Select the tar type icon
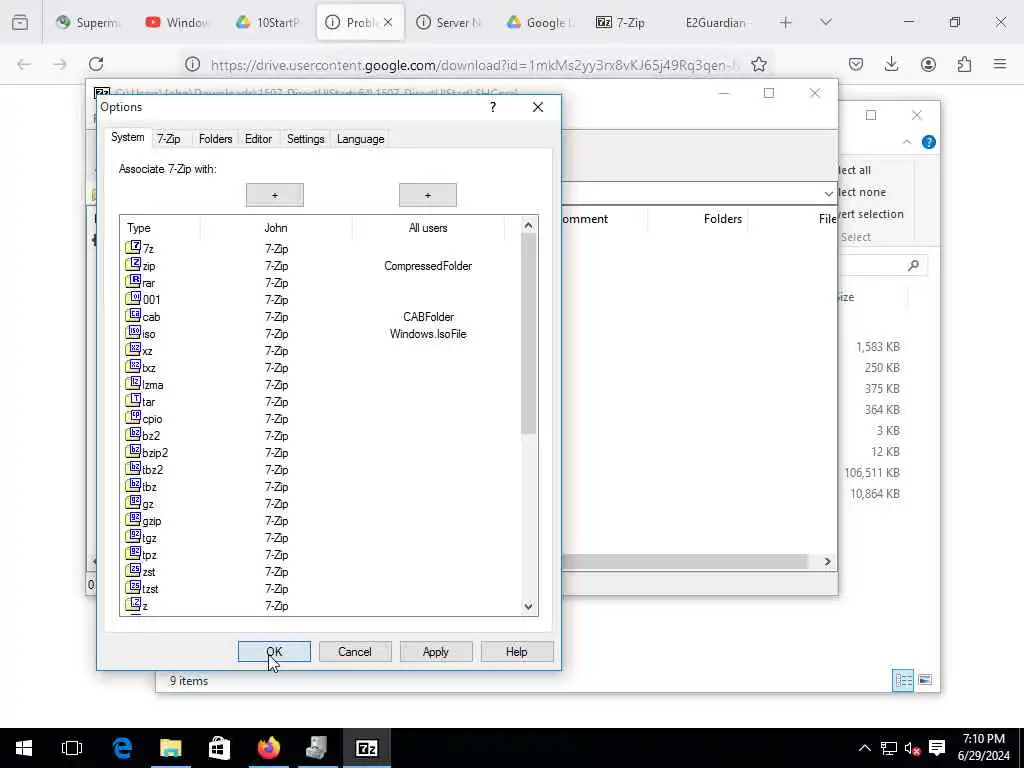This screenshot has width=1024, height=768. [x=133, y=400]
